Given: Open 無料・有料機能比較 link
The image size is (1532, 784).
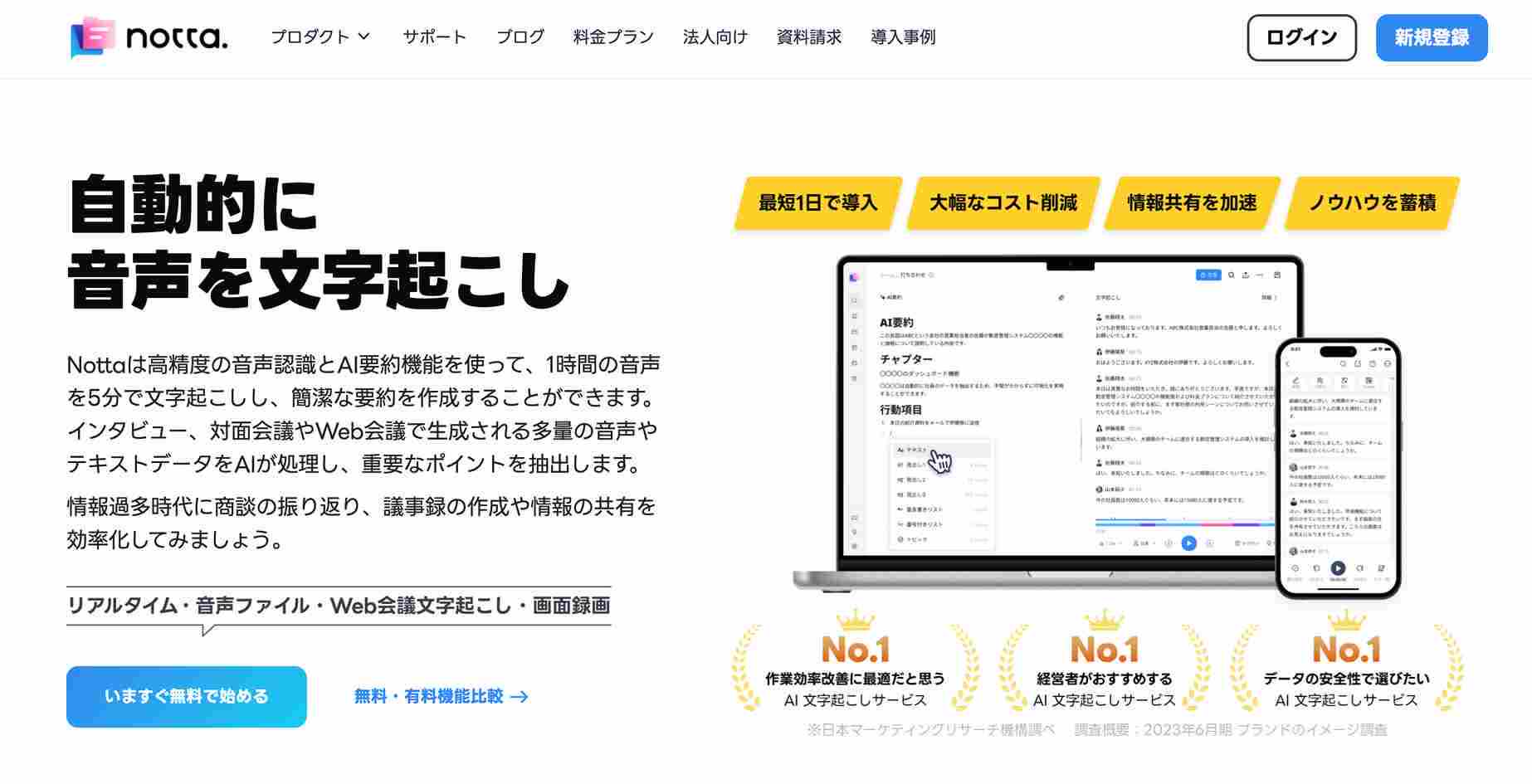Looking at the screenshot, I should [x=441, y=697].
